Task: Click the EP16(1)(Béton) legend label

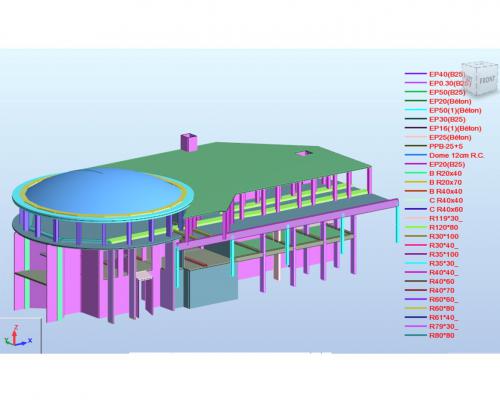Action: click(x=455, y=128)
